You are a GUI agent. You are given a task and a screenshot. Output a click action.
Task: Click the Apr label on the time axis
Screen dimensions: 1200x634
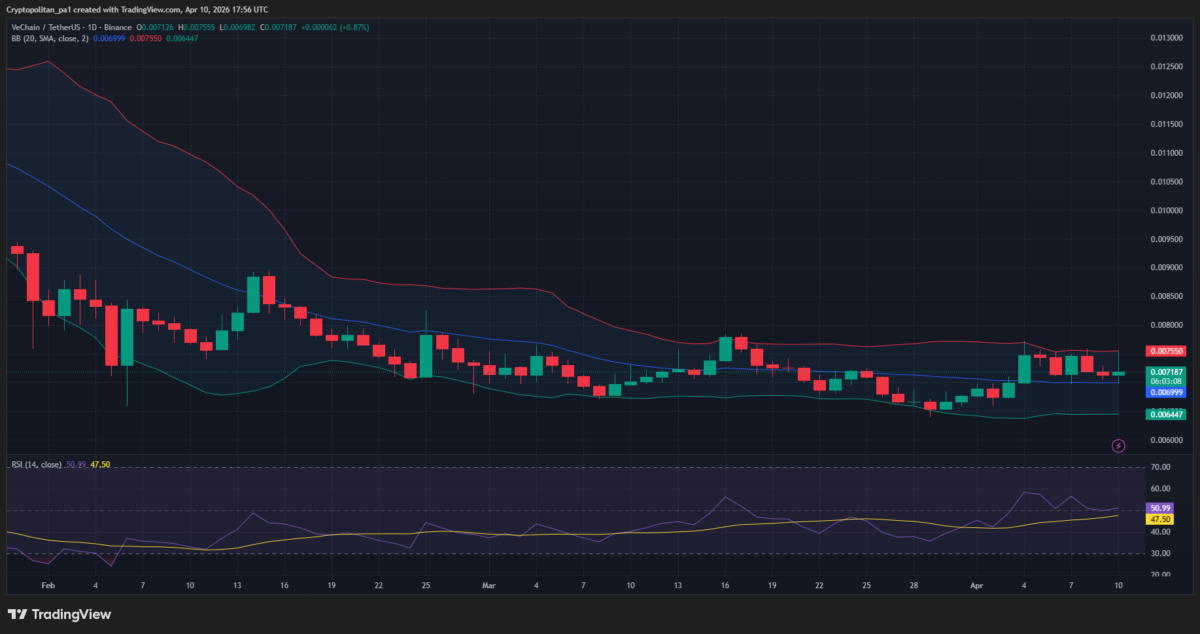point(977,583)
